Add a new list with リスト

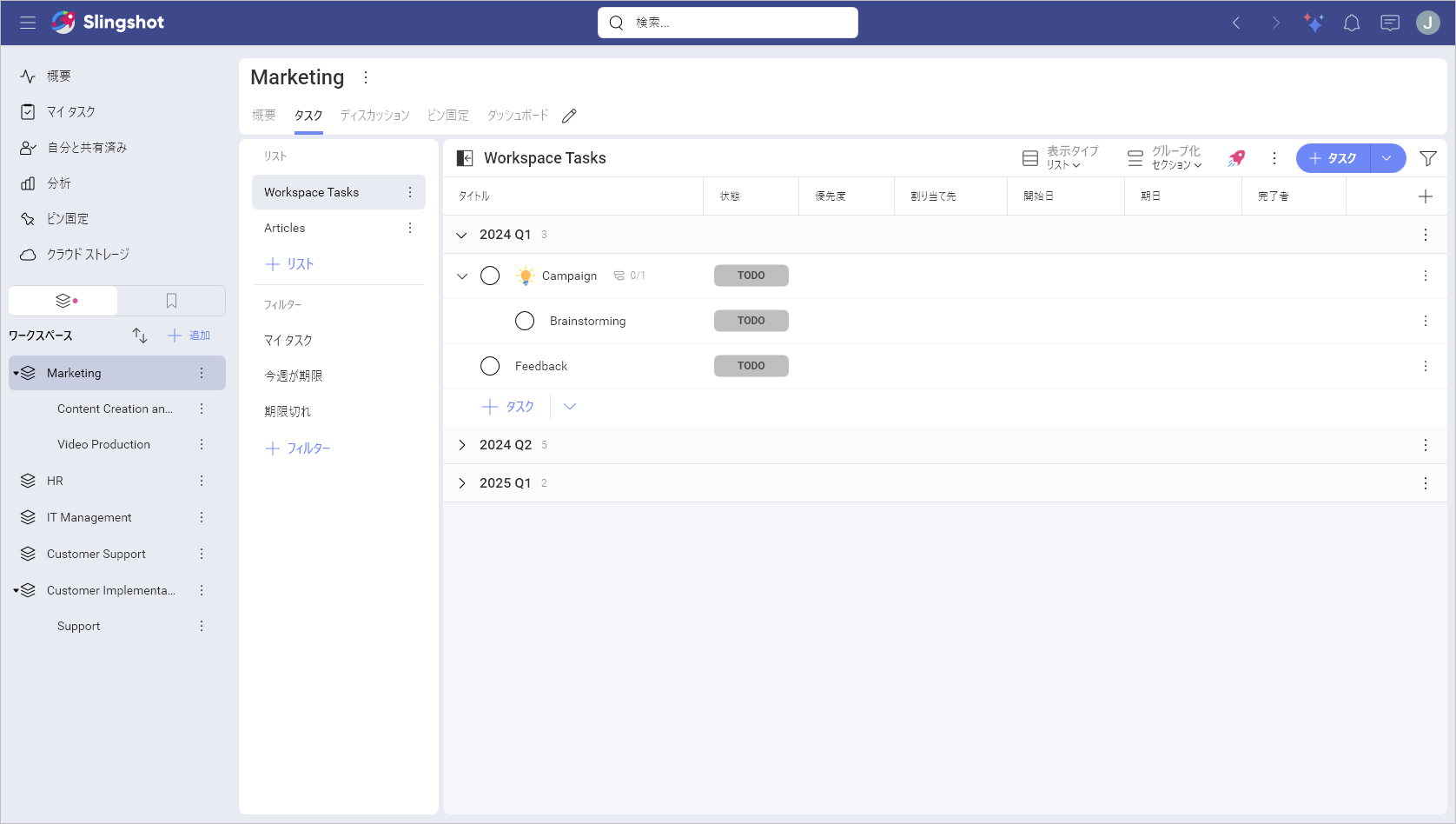(289, 264)
